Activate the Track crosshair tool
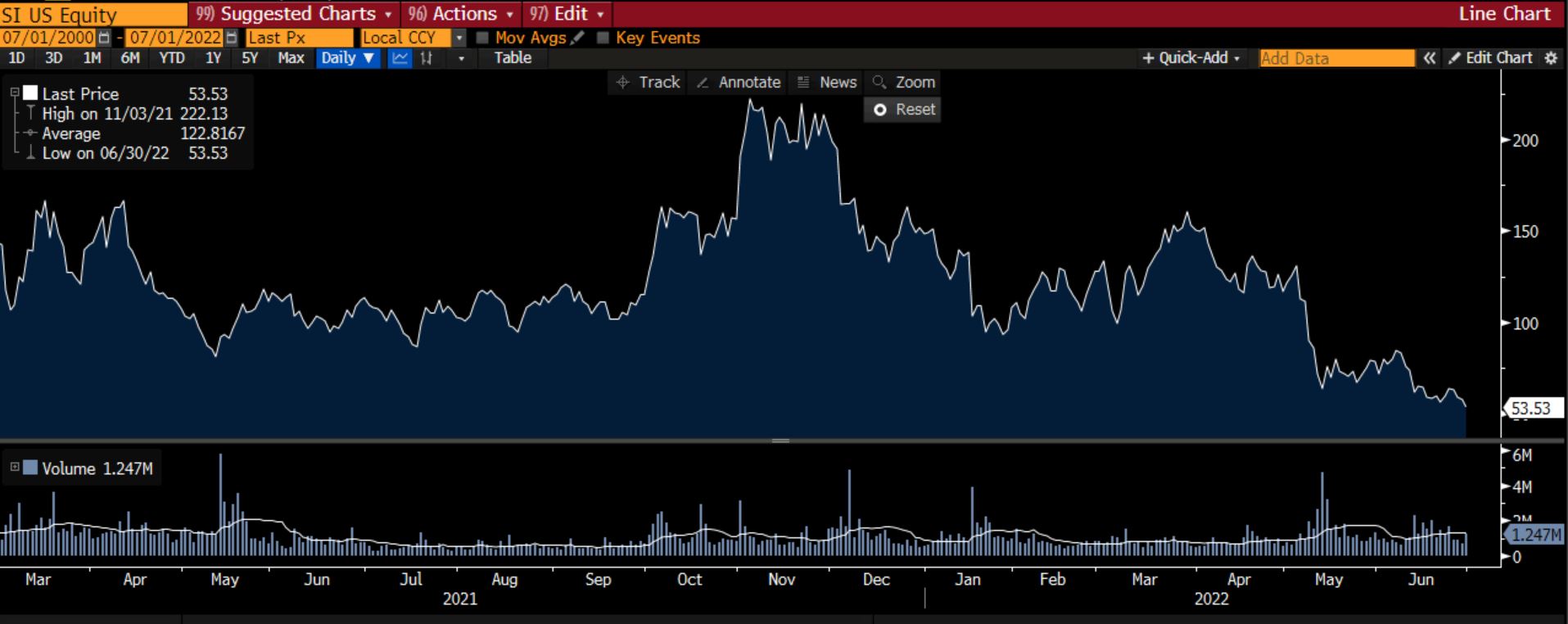 648,82
